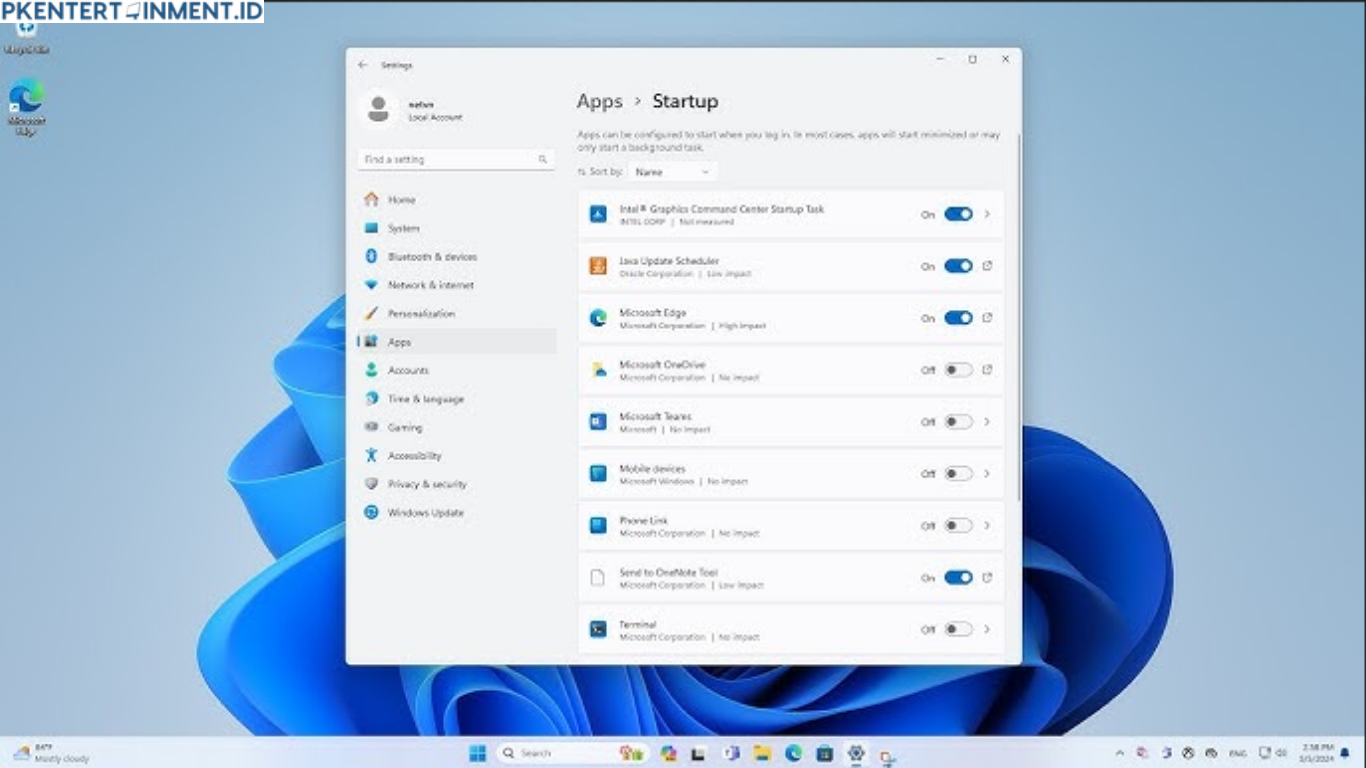Click the Intel Graphics Command Center app icon

tap(598, 214)
